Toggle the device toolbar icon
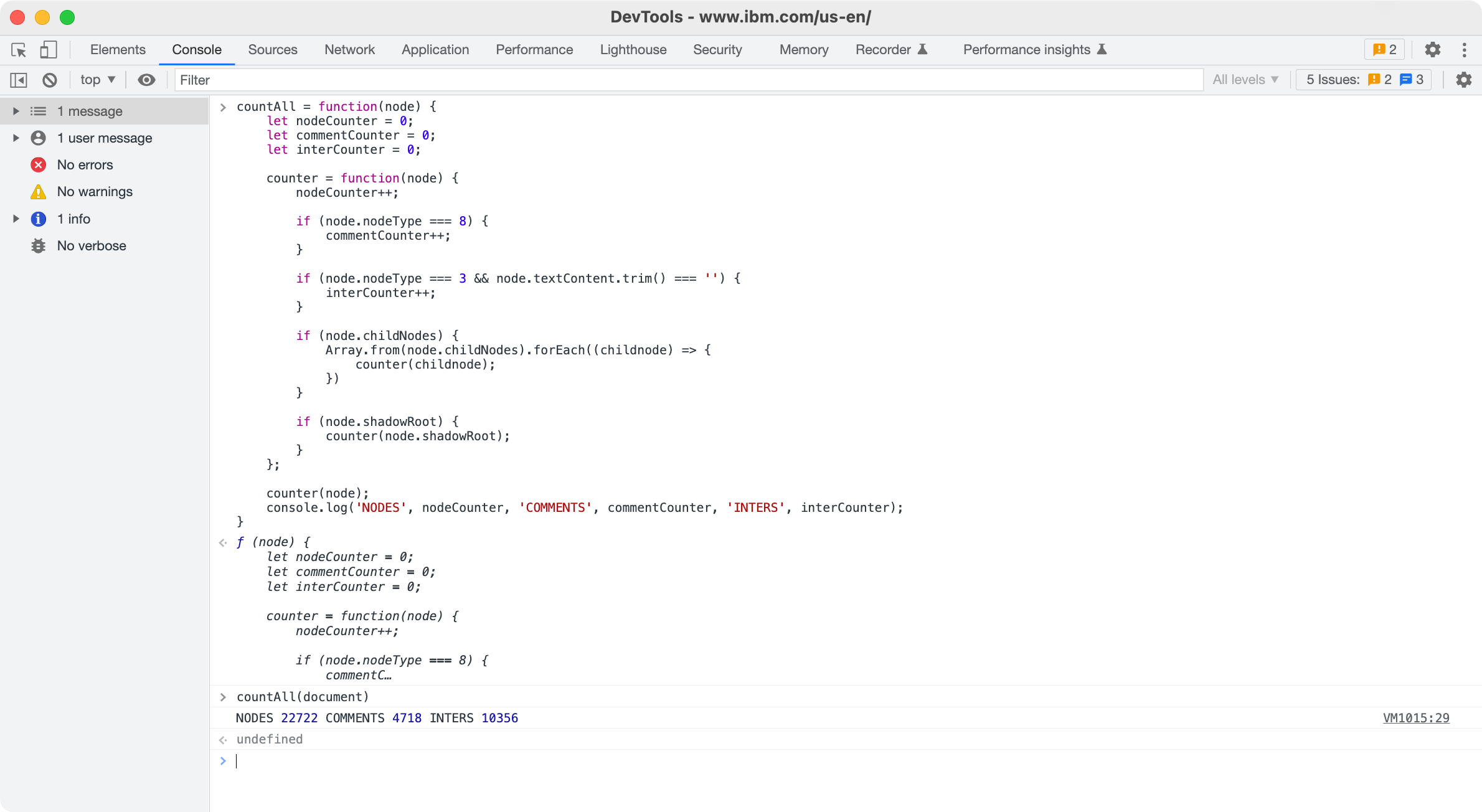 48,50
